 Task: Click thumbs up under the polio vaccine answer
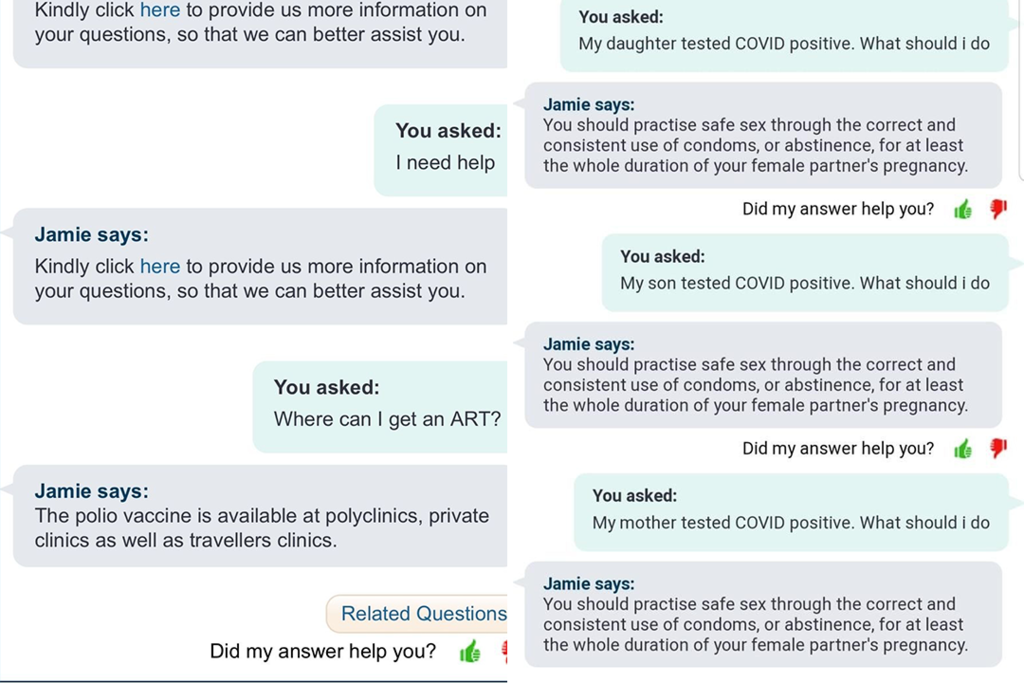[x=468, y=650]
